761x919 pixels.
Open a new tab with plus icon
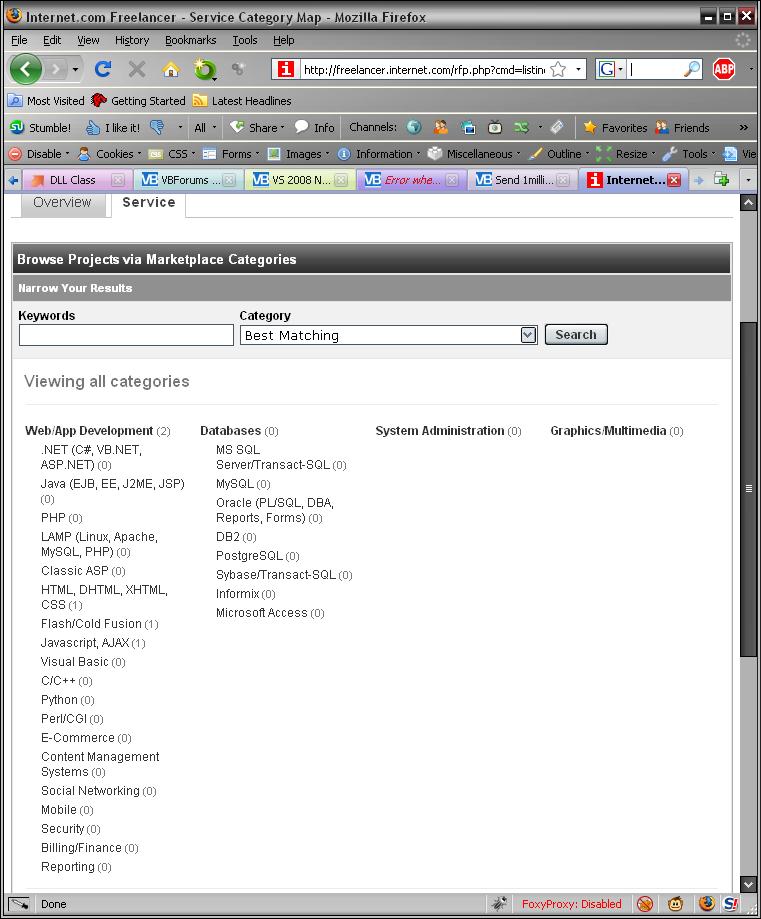point(721,180)
